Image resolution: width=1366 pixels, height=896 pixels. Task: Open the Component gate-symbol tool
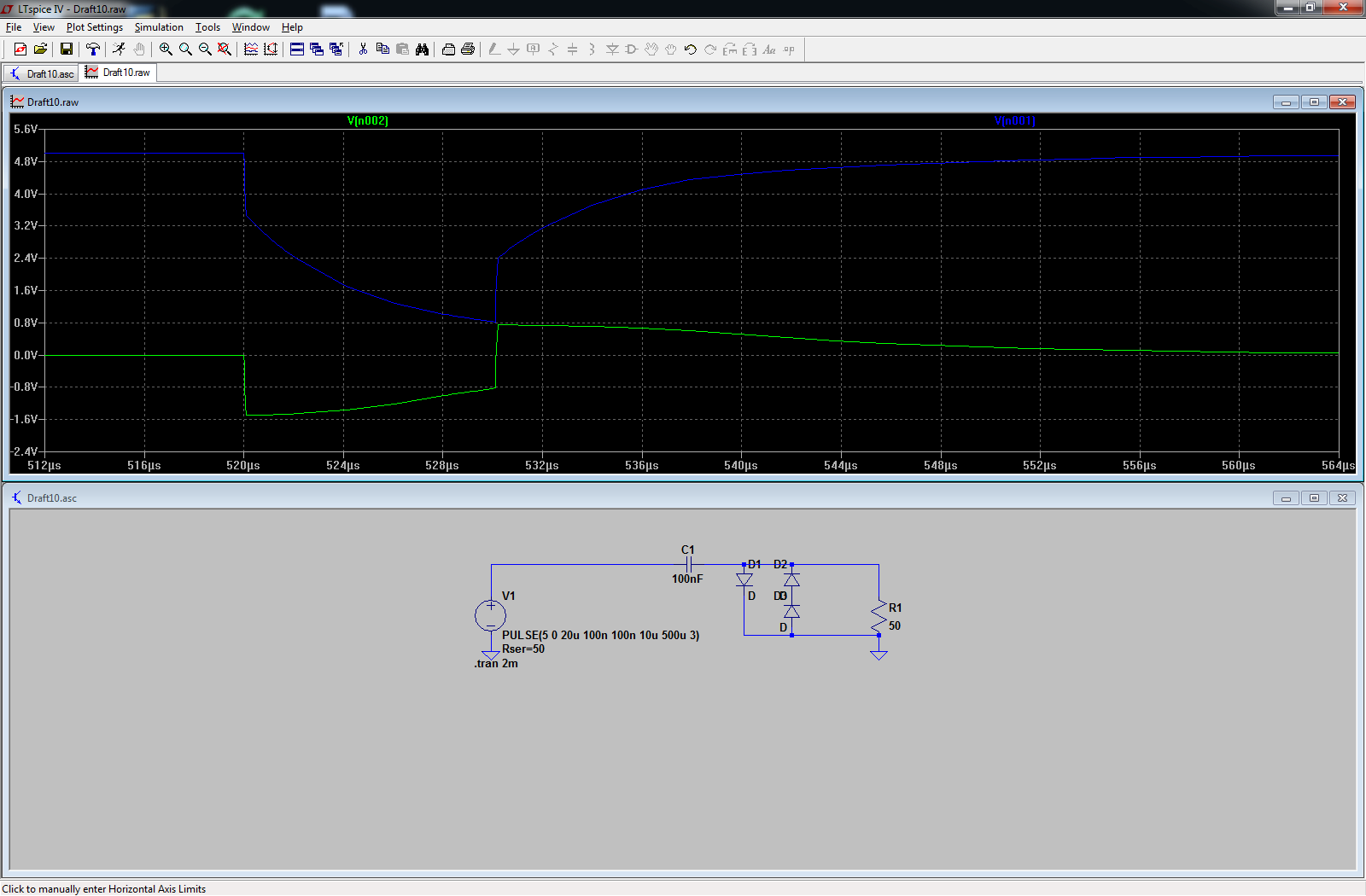coord(632,49)
